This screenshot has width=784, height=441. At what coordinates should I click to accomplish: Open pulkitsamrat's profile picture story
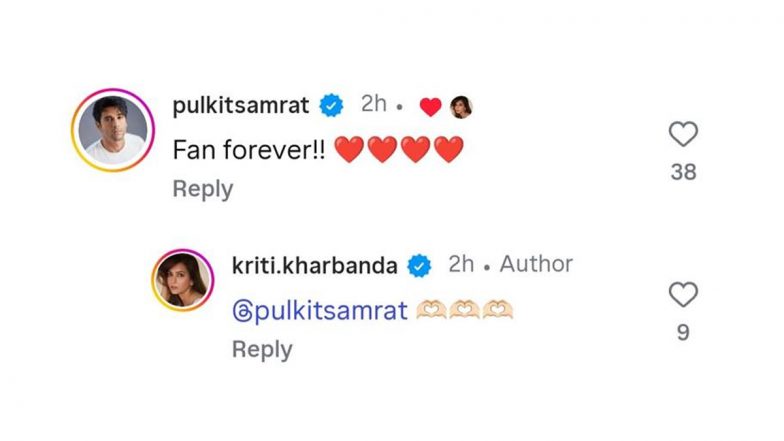click(x=113, y=130)
